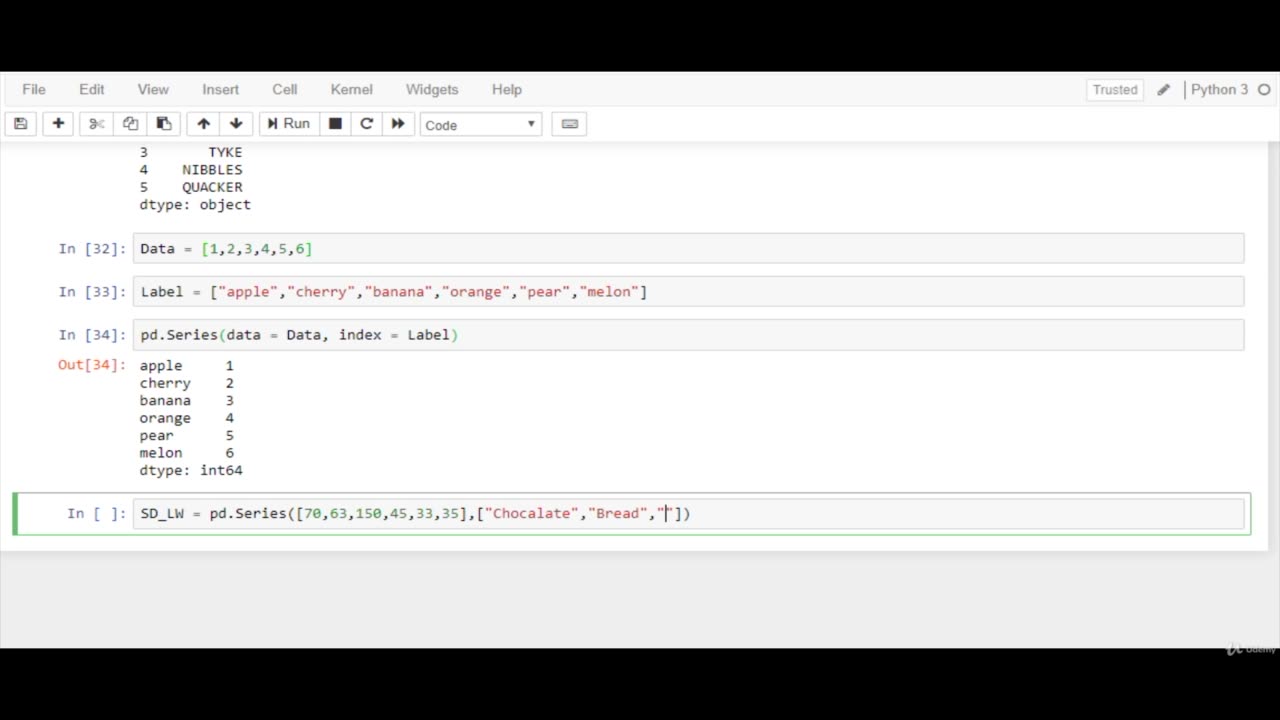1280x720 pixels.
Task: Open the Widgets menu
Action: pyautogui.click(x=432, y=89)
